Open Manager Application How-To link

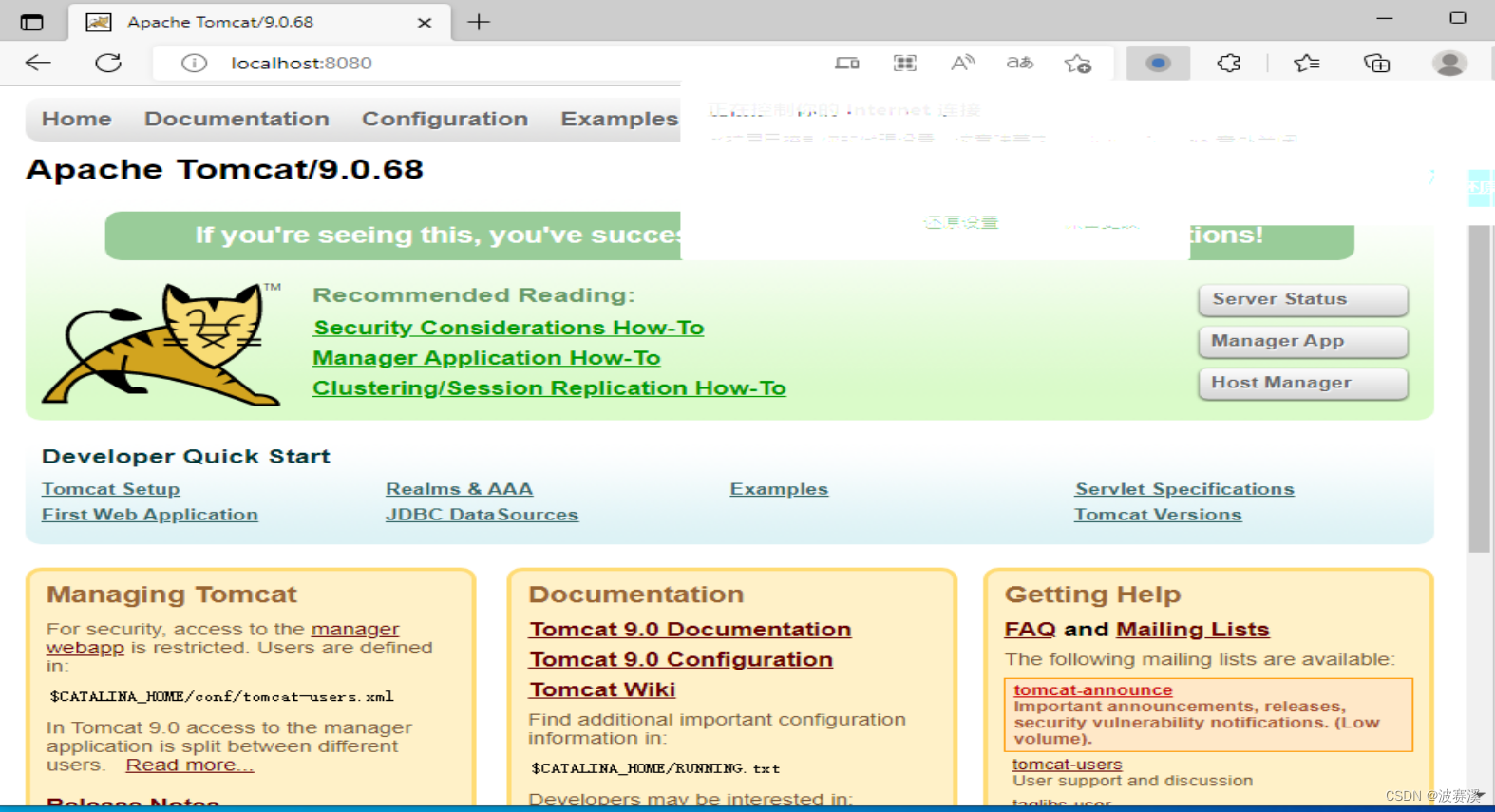pos(486,358)
